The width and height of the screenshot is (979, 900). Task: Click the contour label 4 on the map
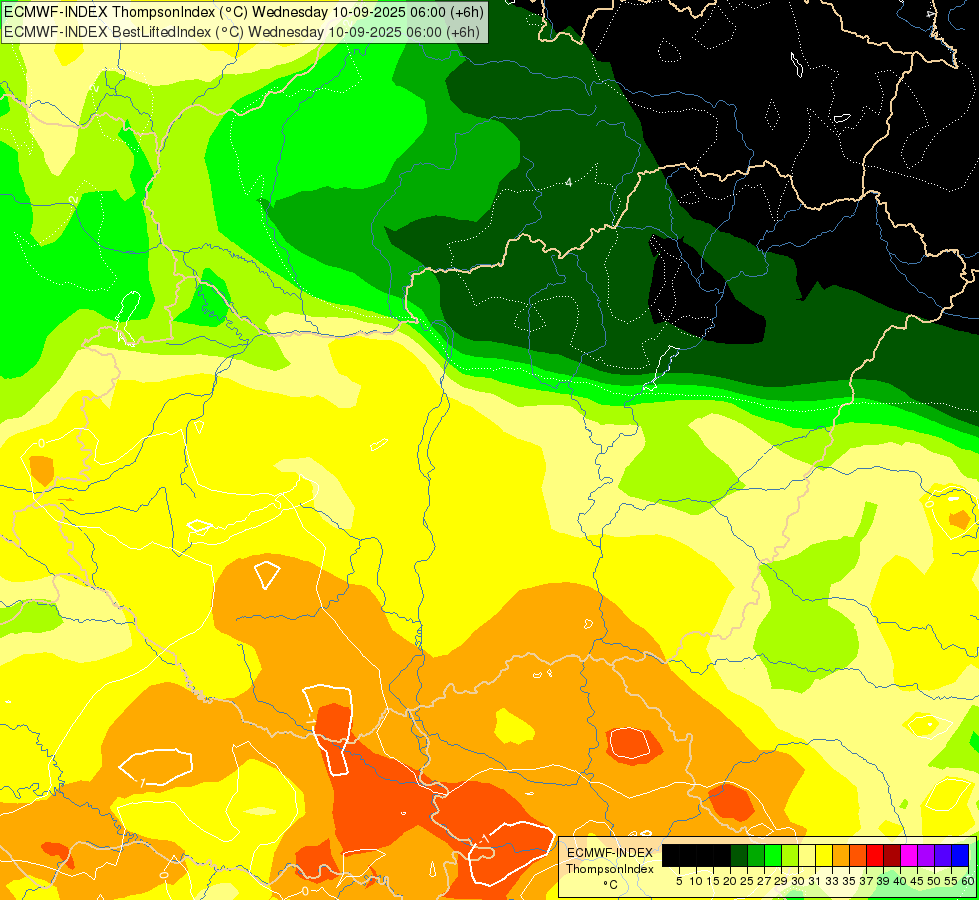[x=569, y=182]
